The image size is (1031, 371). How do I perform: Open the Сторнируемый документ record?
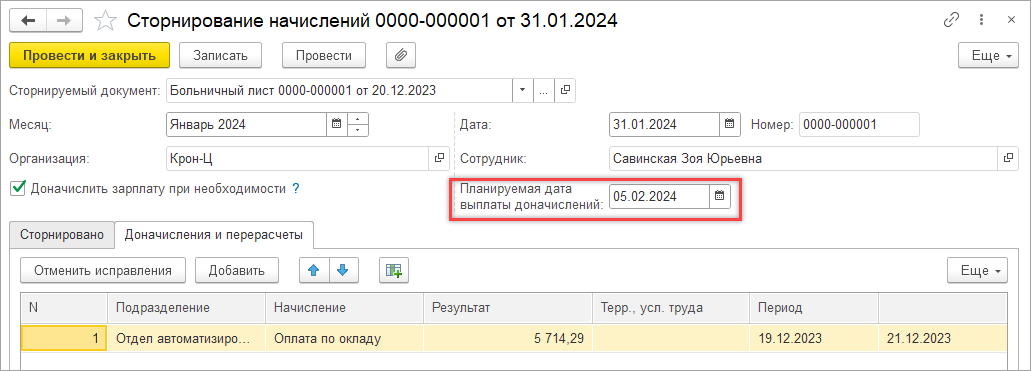(565, 91)
